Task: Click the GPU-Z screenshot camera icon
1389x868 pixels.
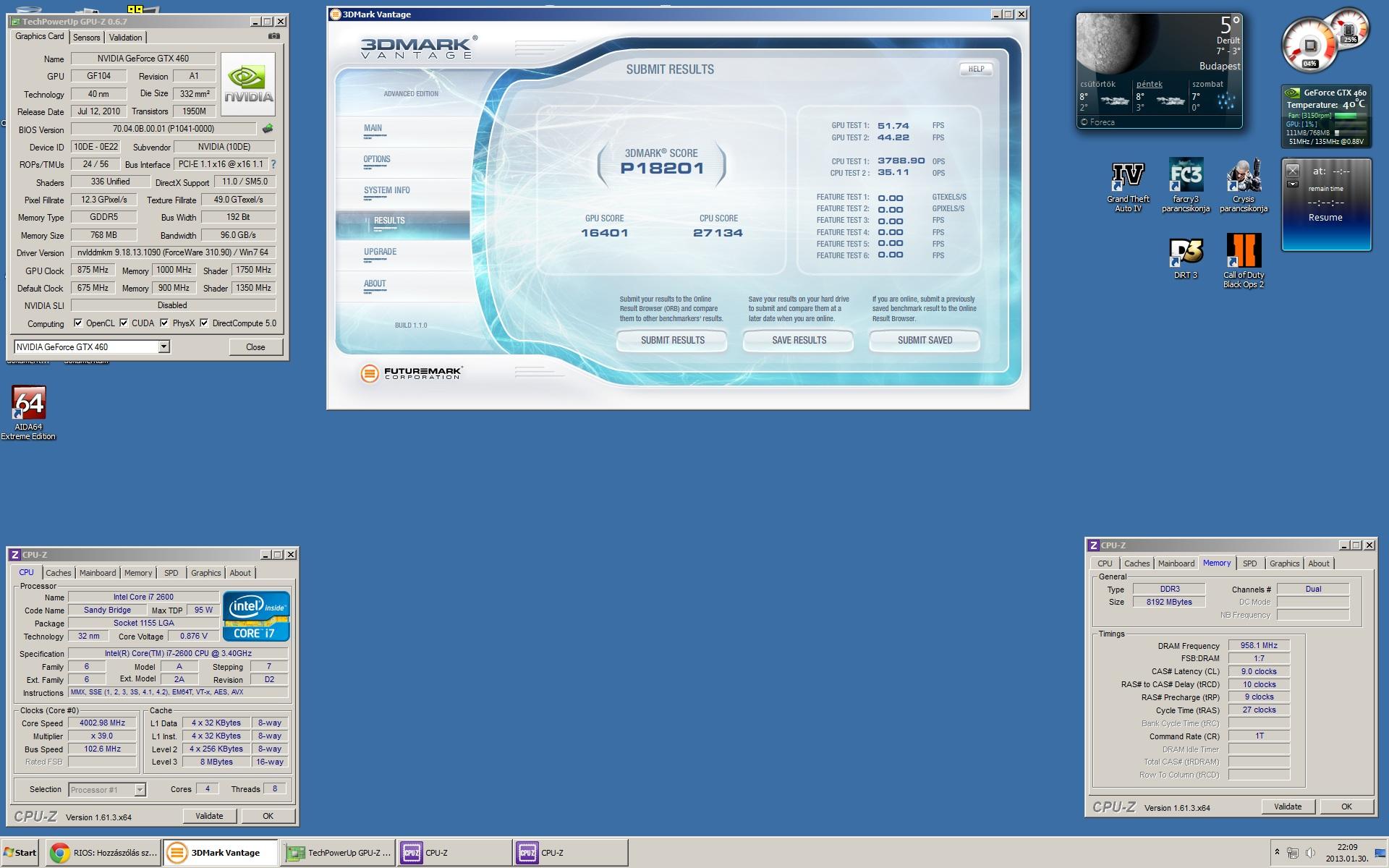Action: point(274,36)
